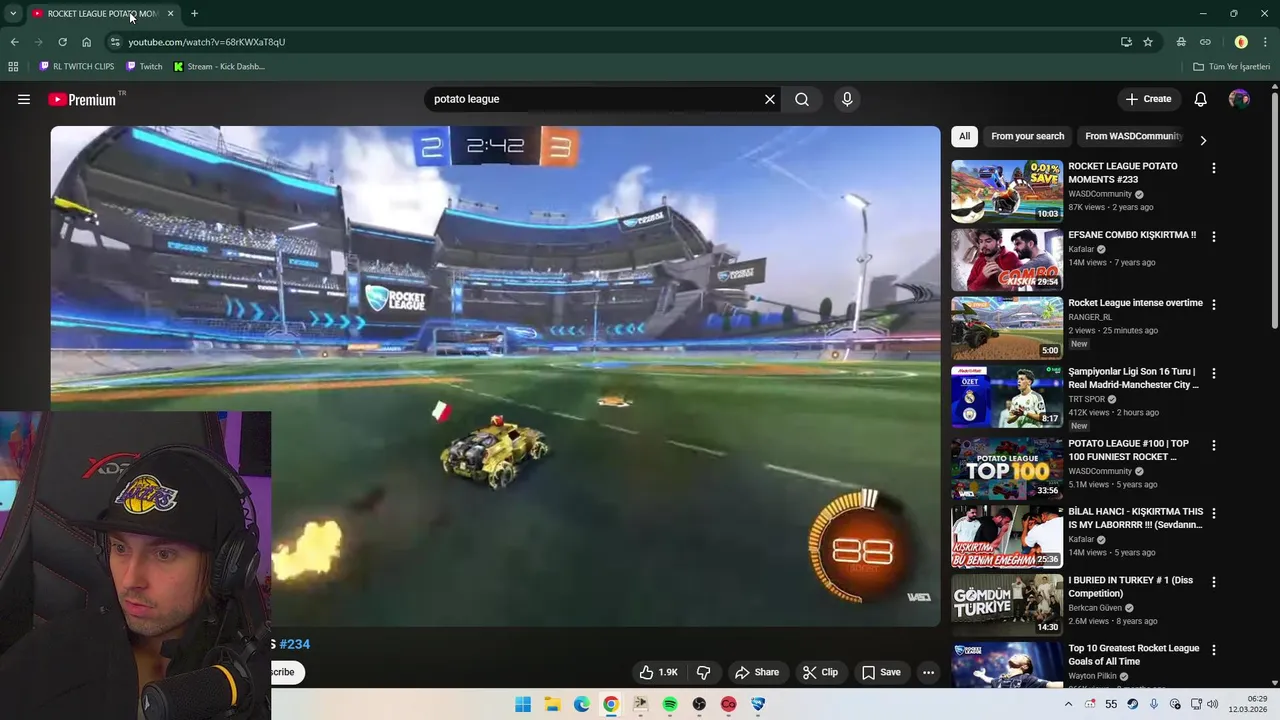The height and width of the screenshot is (720, 1280).
Task: Open the Windows Start menu
Action: coord(523,704)
